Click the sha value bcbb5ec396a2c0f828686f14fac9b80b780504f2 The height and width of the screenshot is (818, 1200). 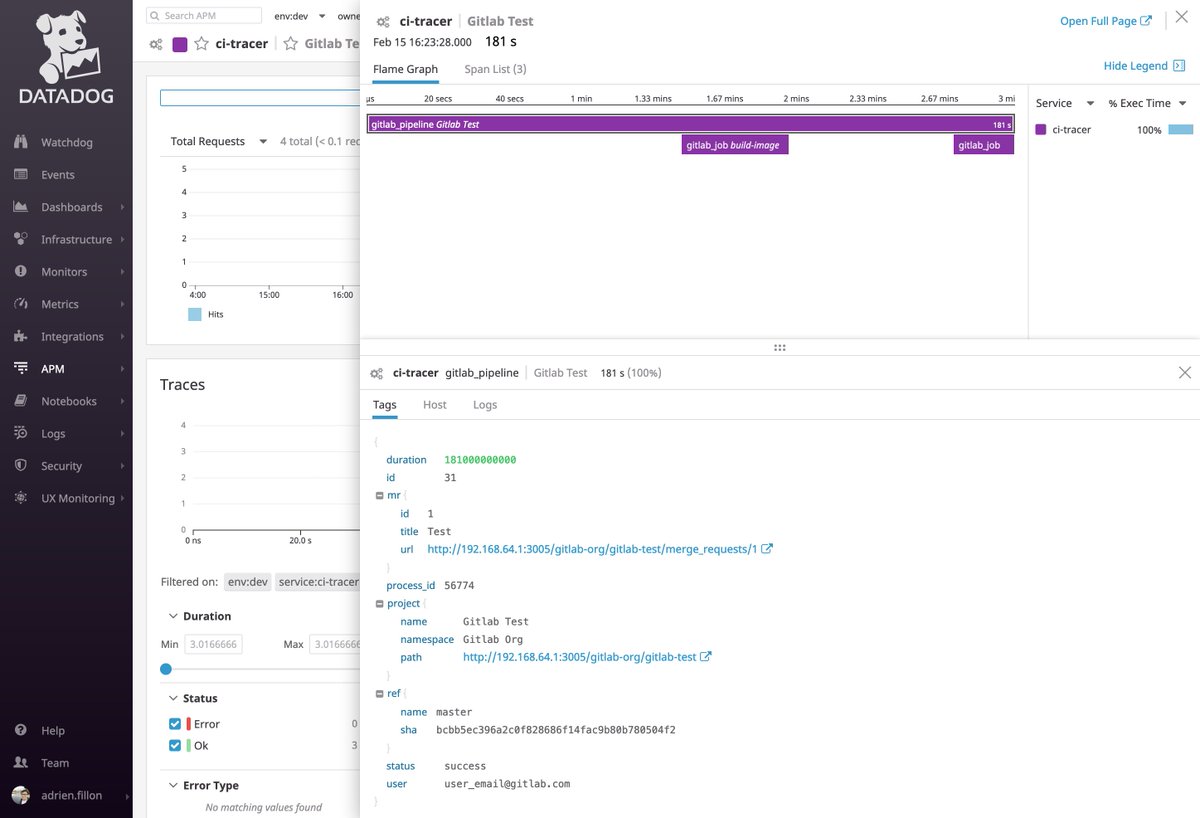[x=556, y=730]
